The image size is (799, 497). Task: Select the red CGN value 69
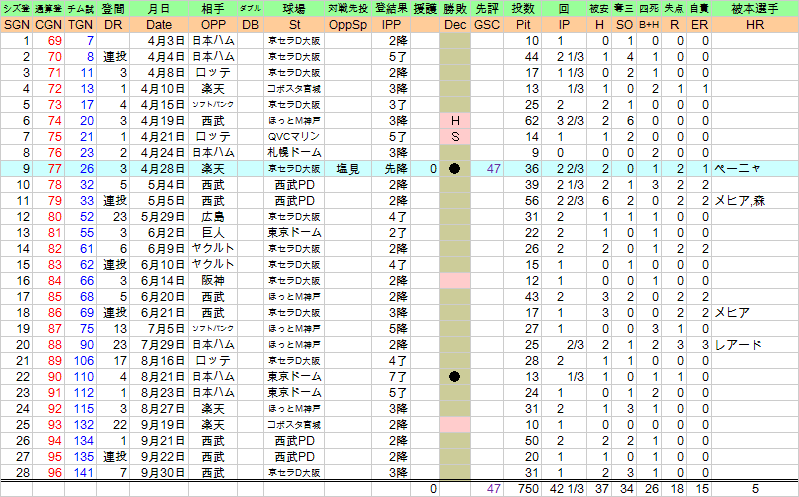point(55,41)
